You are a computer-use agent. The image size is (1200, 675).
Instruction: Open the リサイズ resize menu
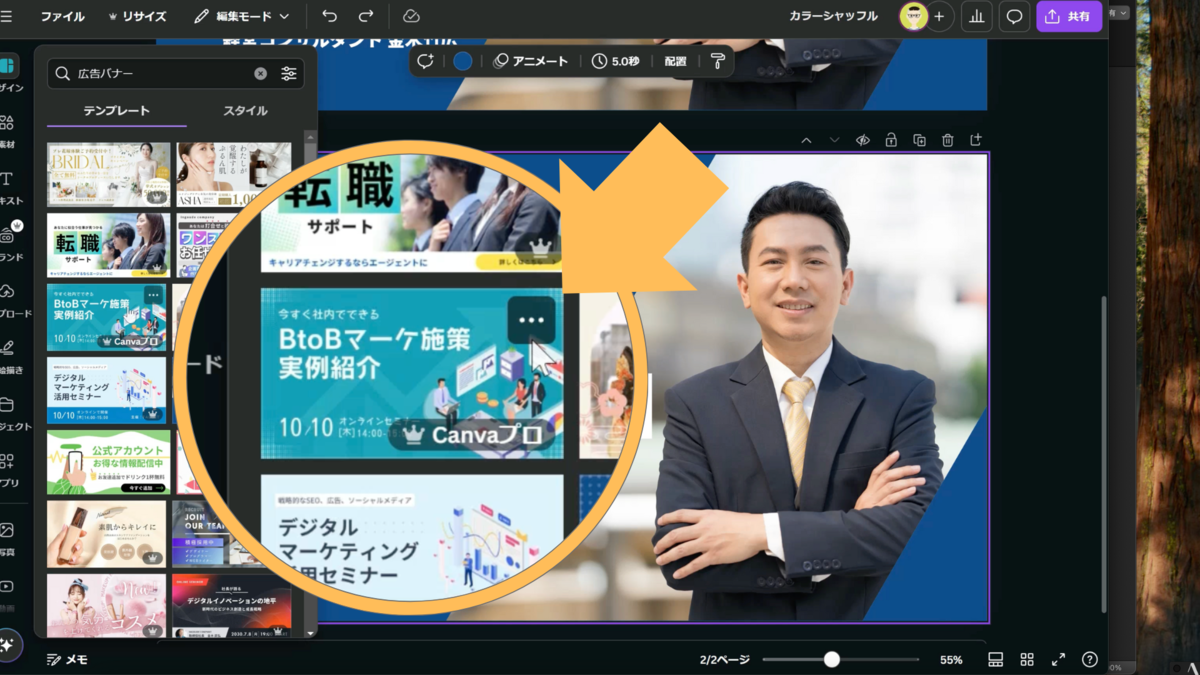tap(136, 17)
